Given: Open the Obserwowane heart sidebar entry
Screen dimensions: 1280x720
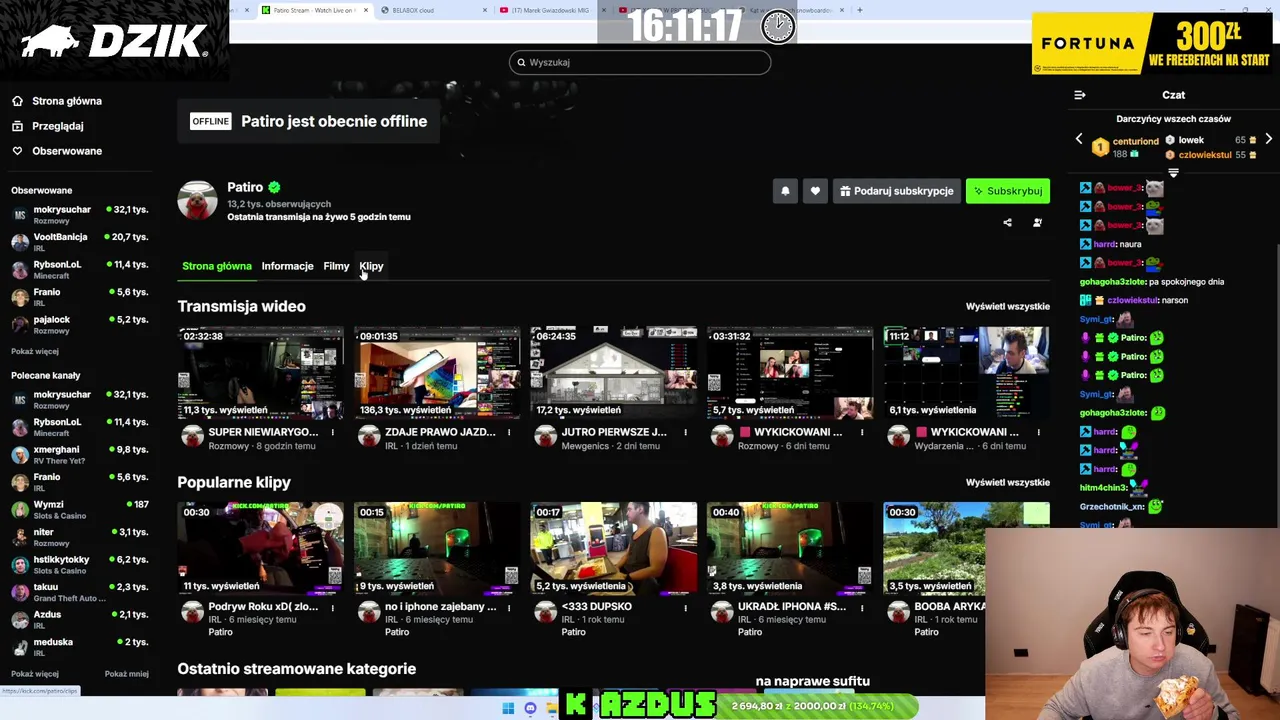Looking at the screenshot, I should coord(57,151).
